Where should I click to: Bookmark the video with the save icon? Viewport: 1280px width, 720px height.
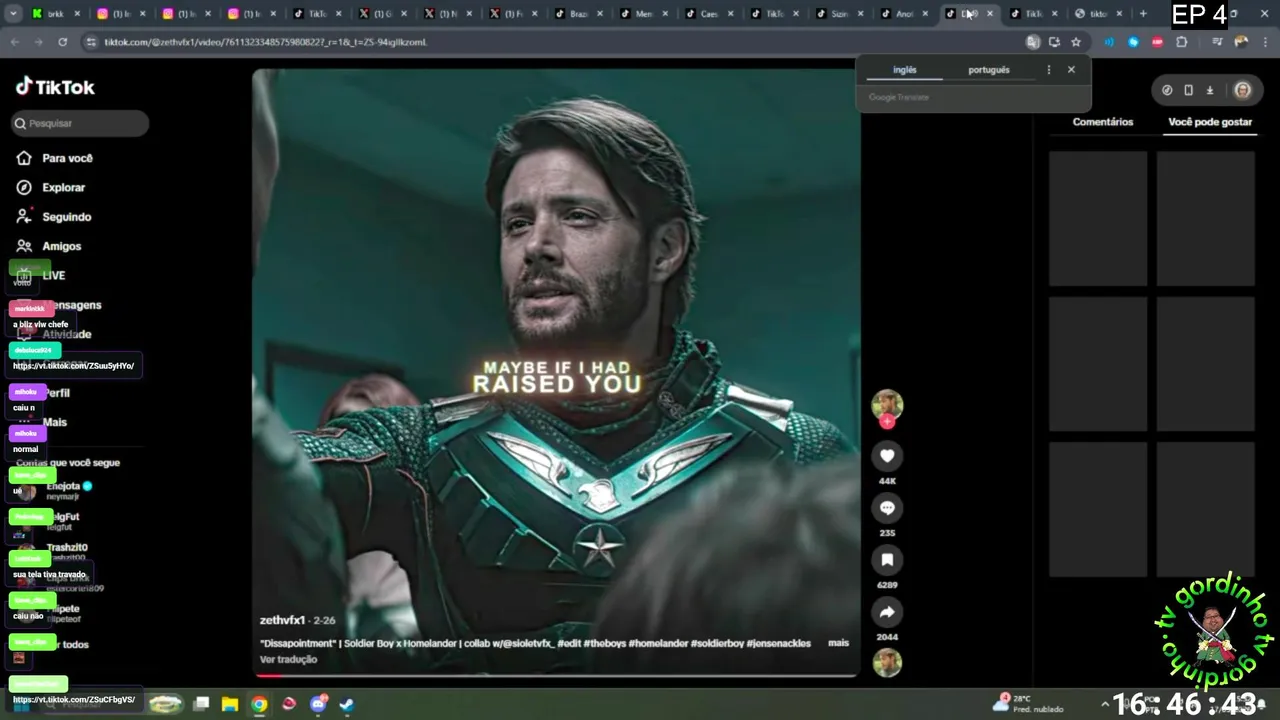(887, 560)
